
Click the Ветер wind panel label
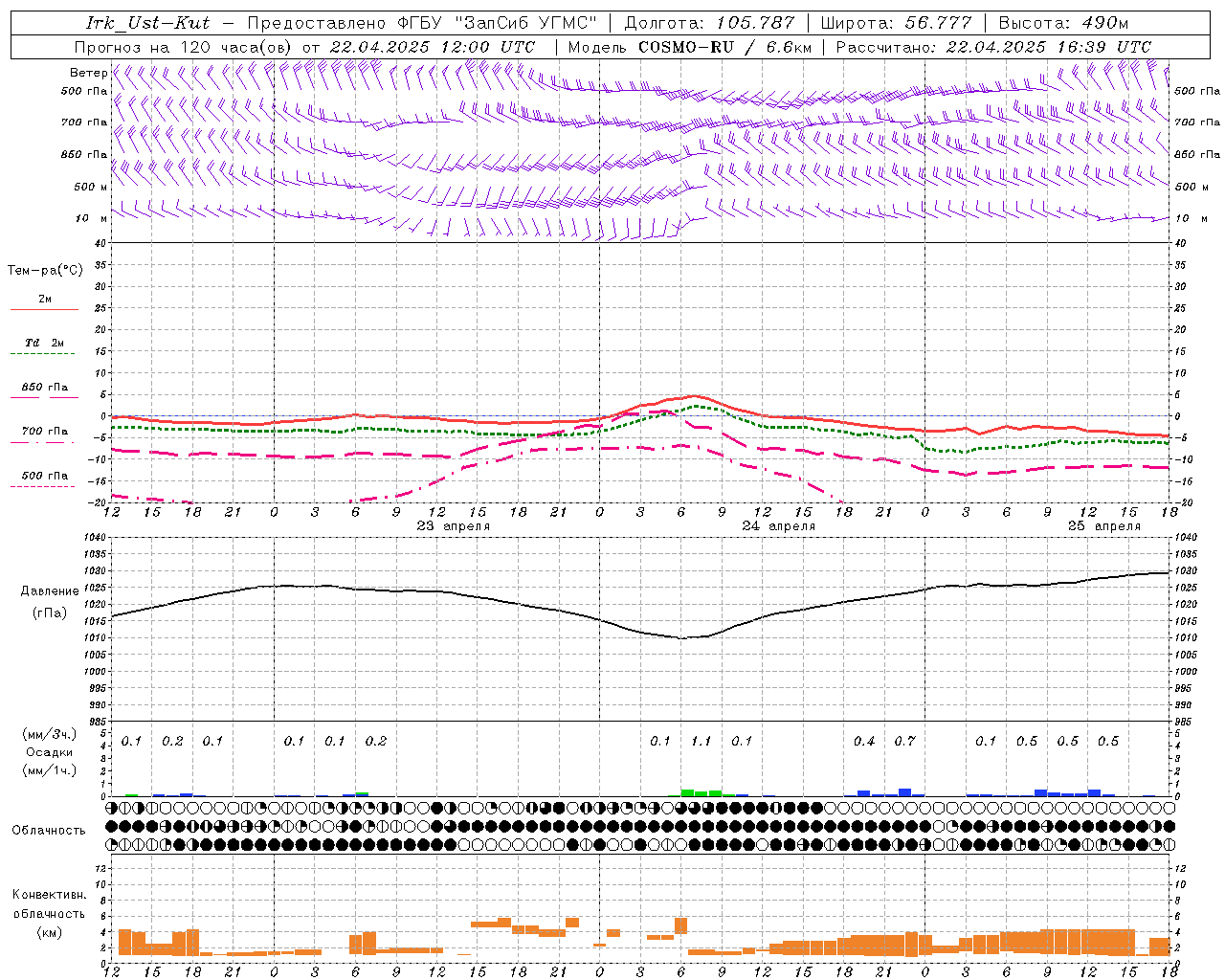click(88, 73)
